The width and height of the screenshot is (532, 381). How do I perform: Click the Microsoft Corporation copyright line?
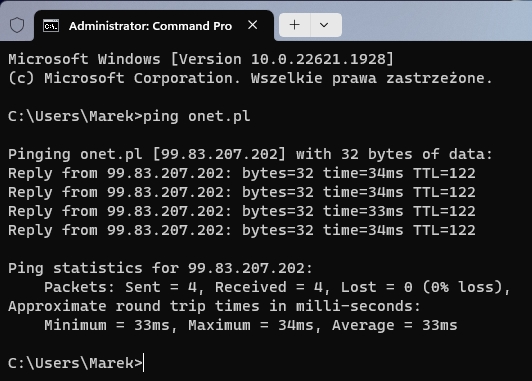pos(250,78)
